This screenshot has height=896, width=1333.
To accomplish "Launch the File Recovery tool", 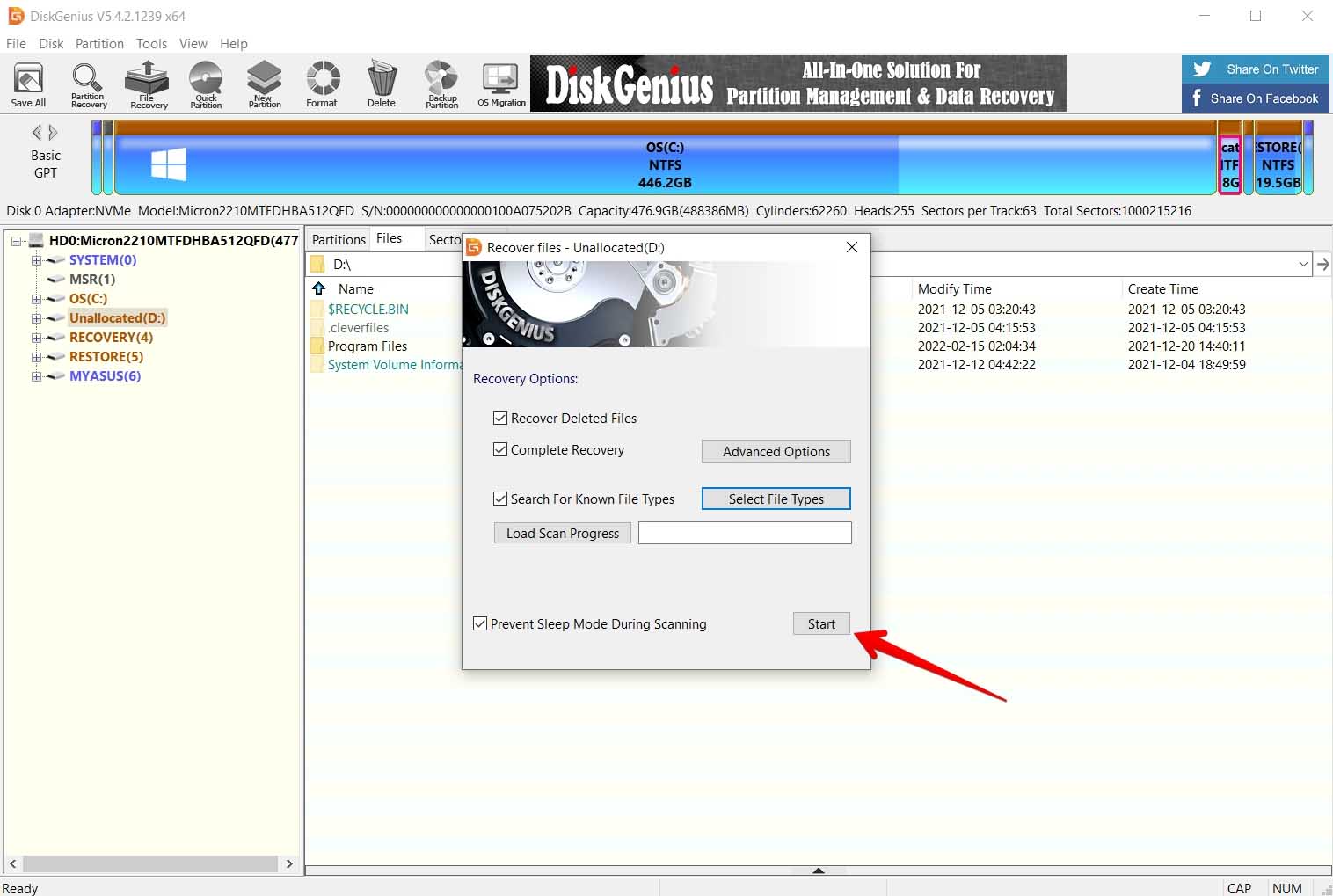I will click(x=148, y=84).
